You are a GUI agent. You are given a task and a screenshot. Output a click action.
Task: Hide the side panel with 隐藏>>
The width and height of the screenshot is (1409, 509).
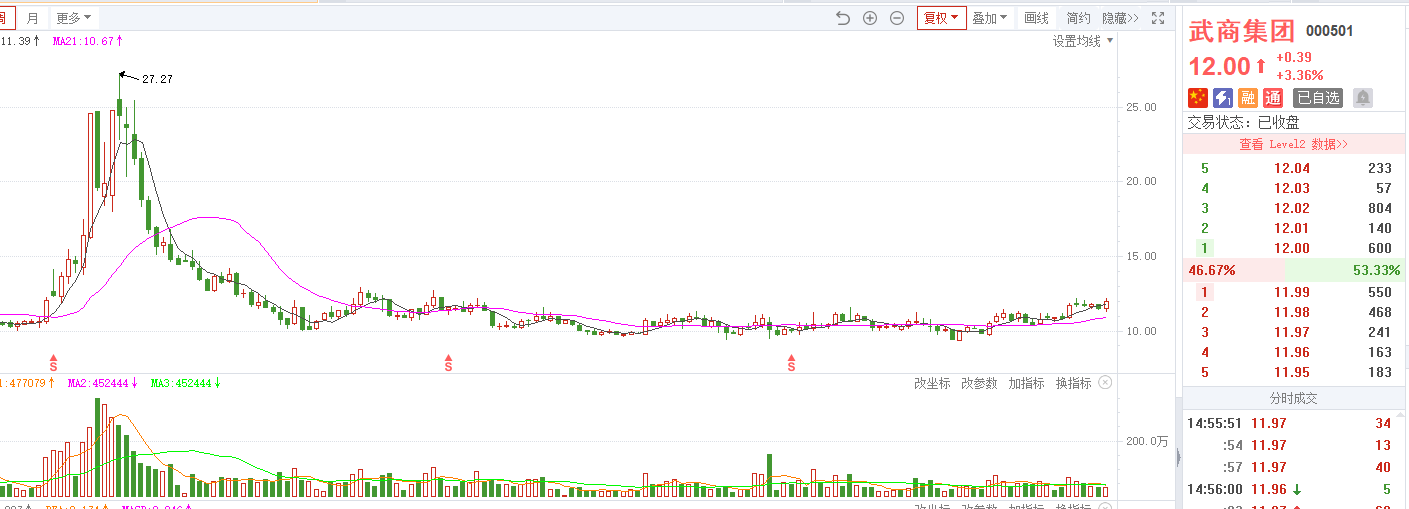click(1120, 18)
